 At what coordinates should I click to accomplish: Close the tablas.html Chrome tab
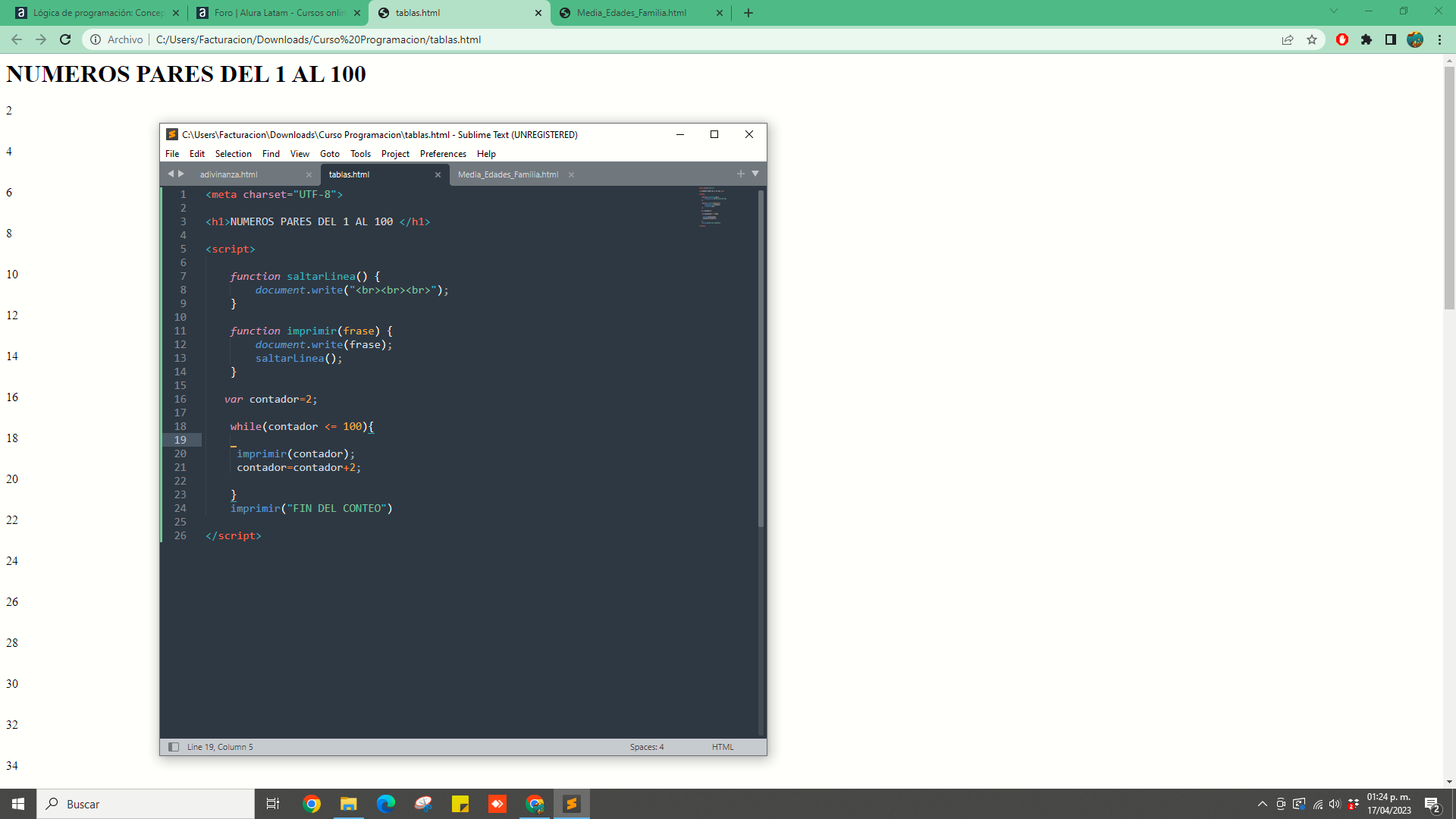[x=538, y=13]
